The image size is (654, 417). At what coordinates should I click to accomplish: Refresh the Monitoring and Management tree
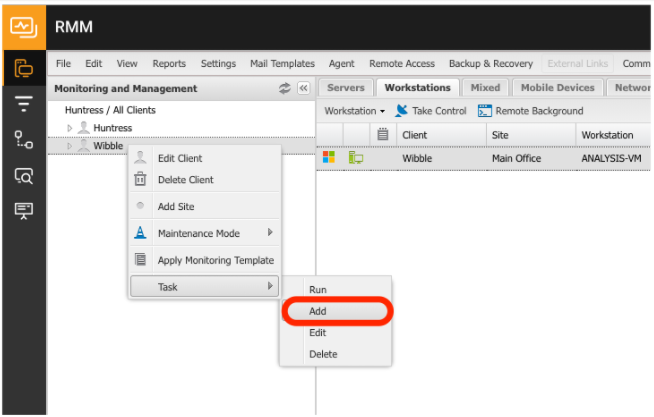284,88
